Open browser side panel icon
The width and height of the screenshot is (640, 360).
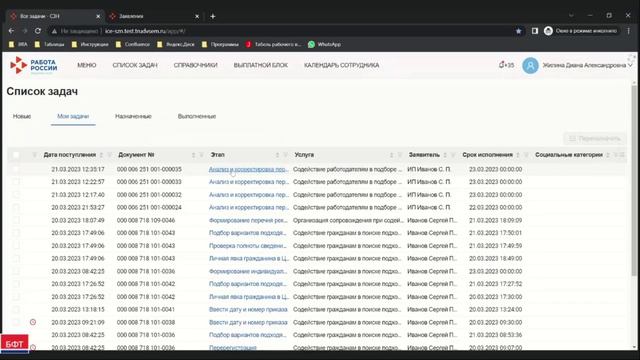point(535,31)
